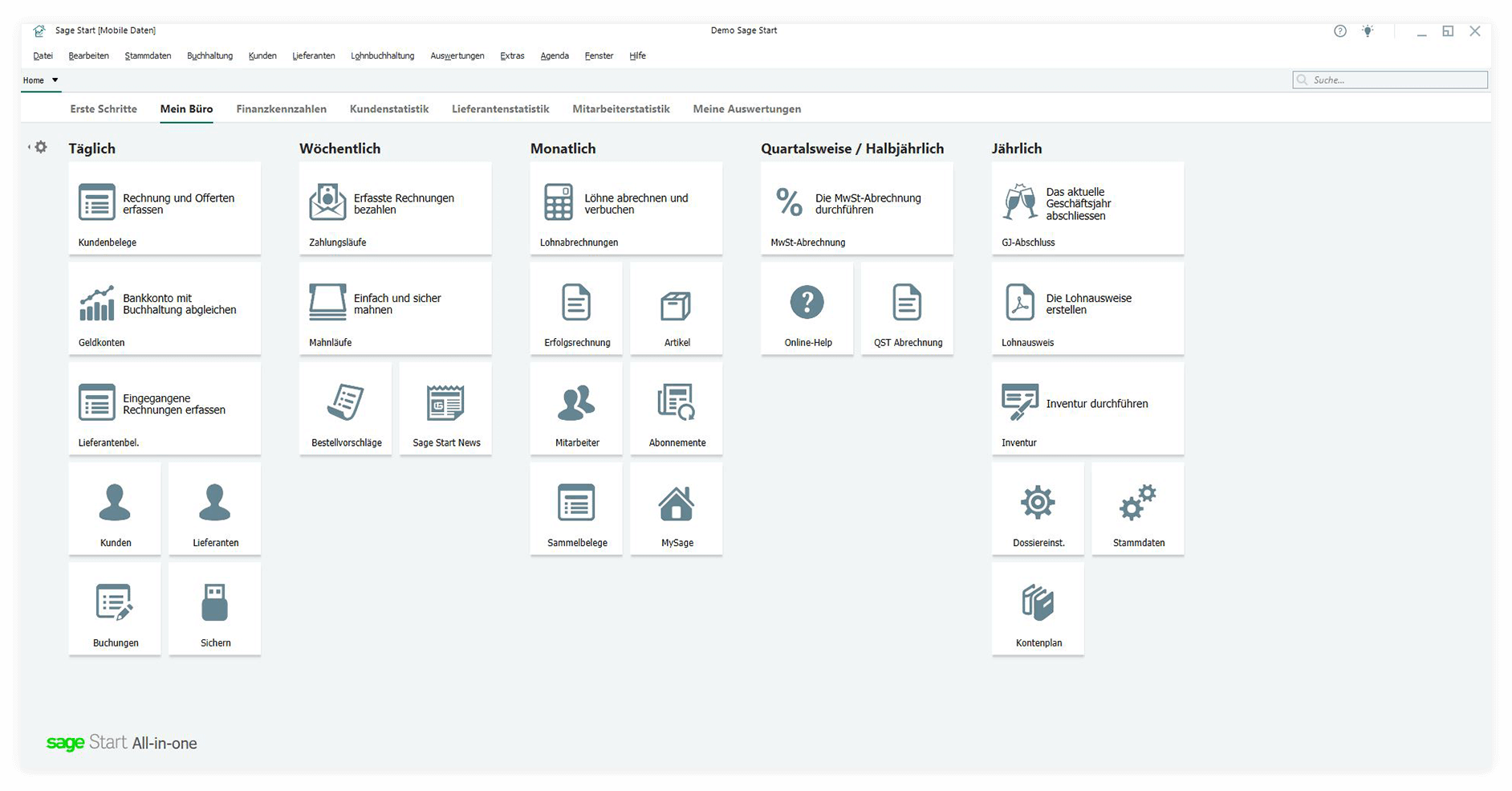Screen dimensions: 1512x791
Task: Open the Fenster menu
Action: 599,56
